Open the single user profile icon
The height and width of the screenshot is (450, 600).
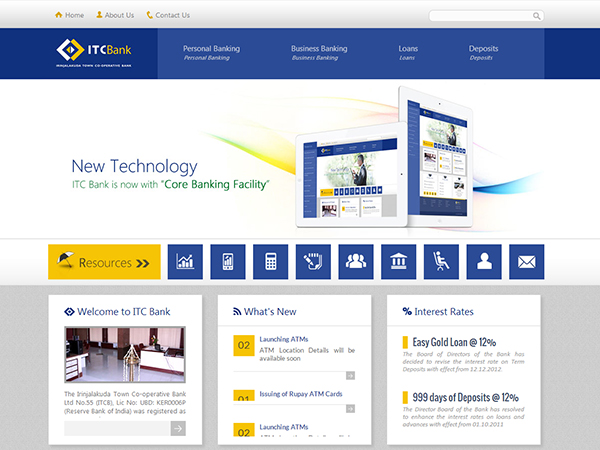coord(484,262)
